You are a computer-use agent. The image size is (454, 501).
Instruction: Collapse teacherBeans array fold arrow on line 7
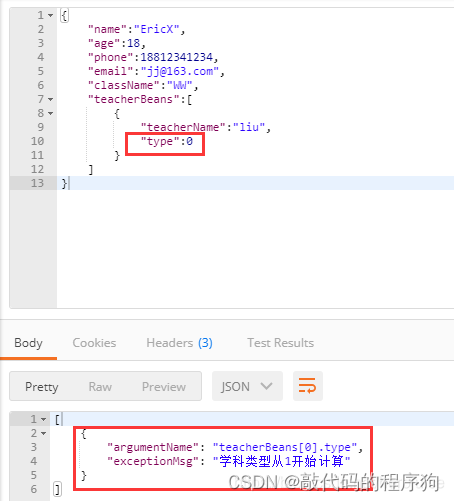pos(50,99)
